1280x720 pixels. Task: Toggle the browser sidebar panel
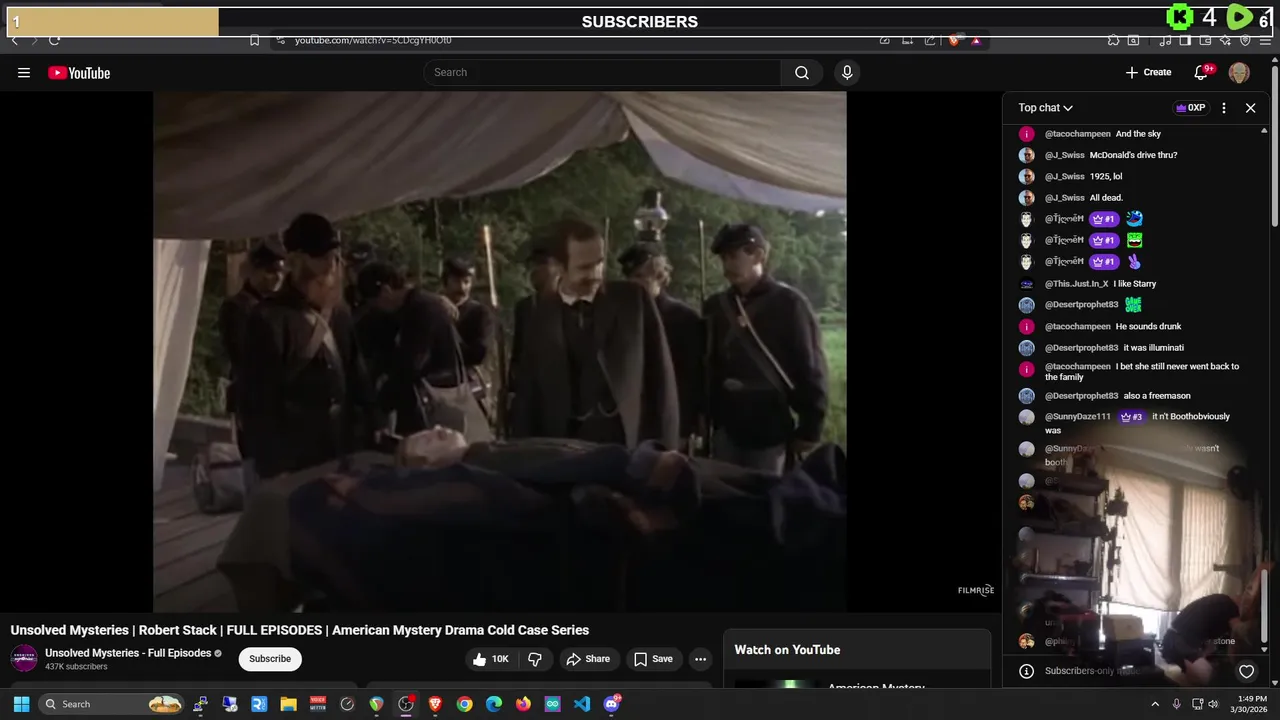(1185, 41)
